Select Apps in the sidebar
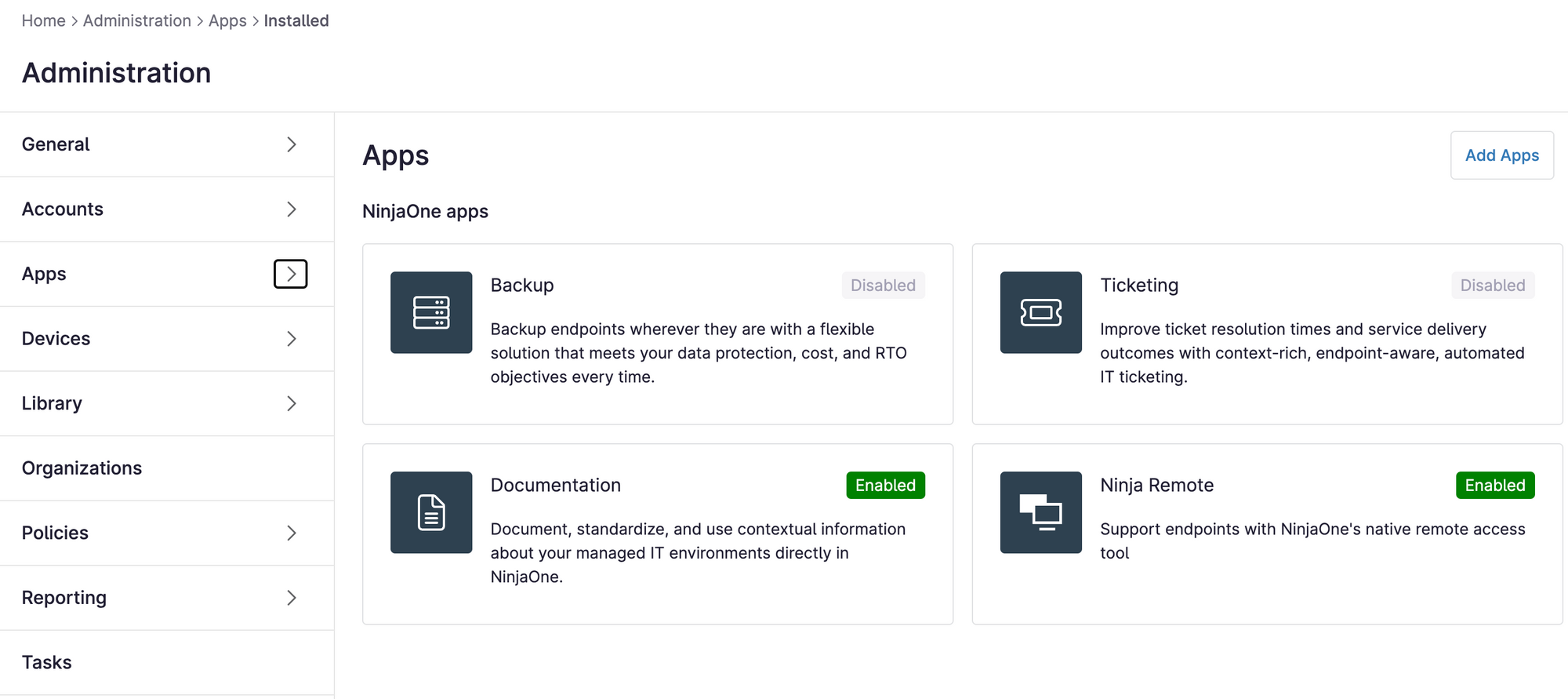The width and height of the screenshot is (1568, 699). 167,274
